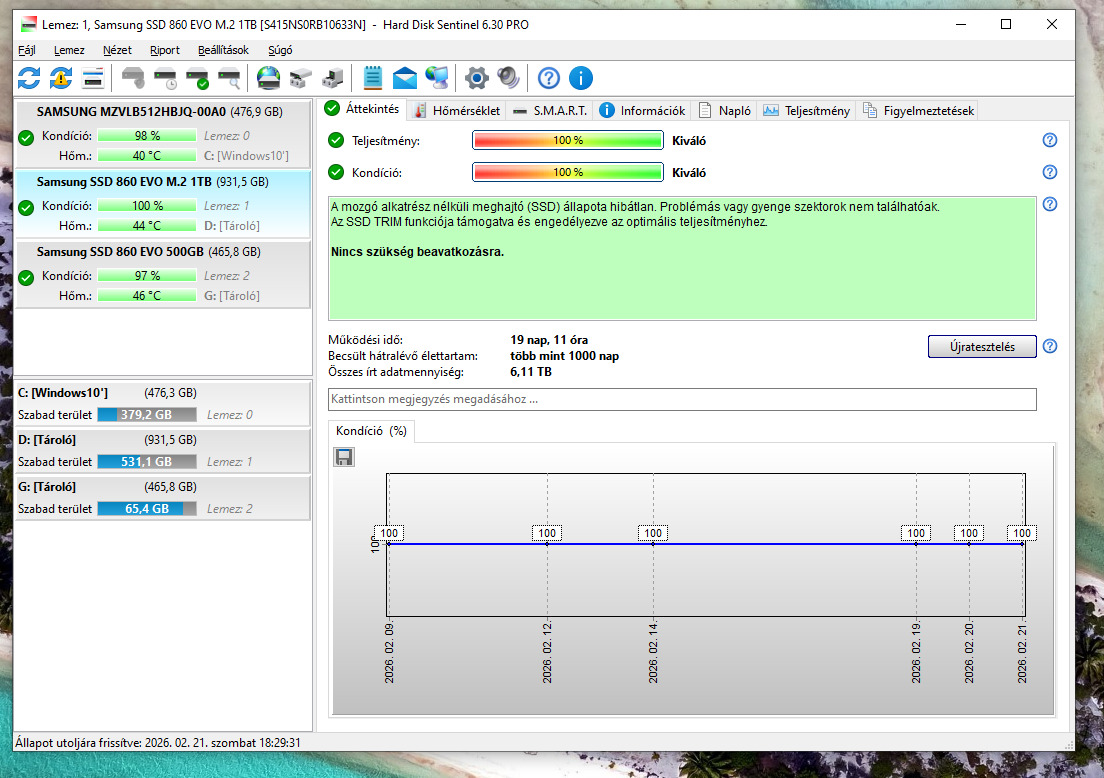1104x778 pixels.
Task: Click the help icon beside the green status text
Action: [1050, 204]
